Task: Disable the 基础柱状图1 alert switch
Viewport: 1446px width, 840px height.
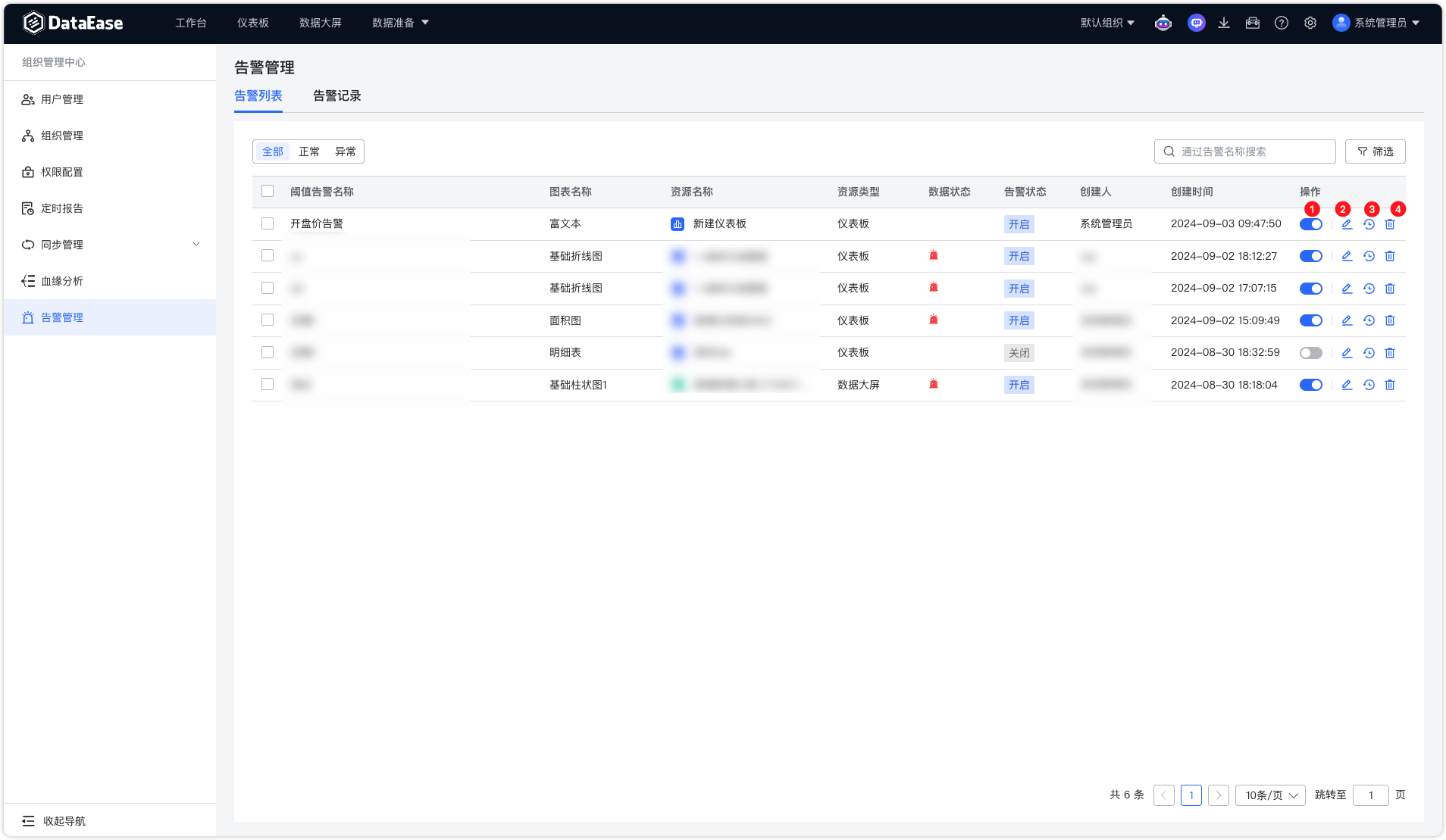Action: [1311, 385]
